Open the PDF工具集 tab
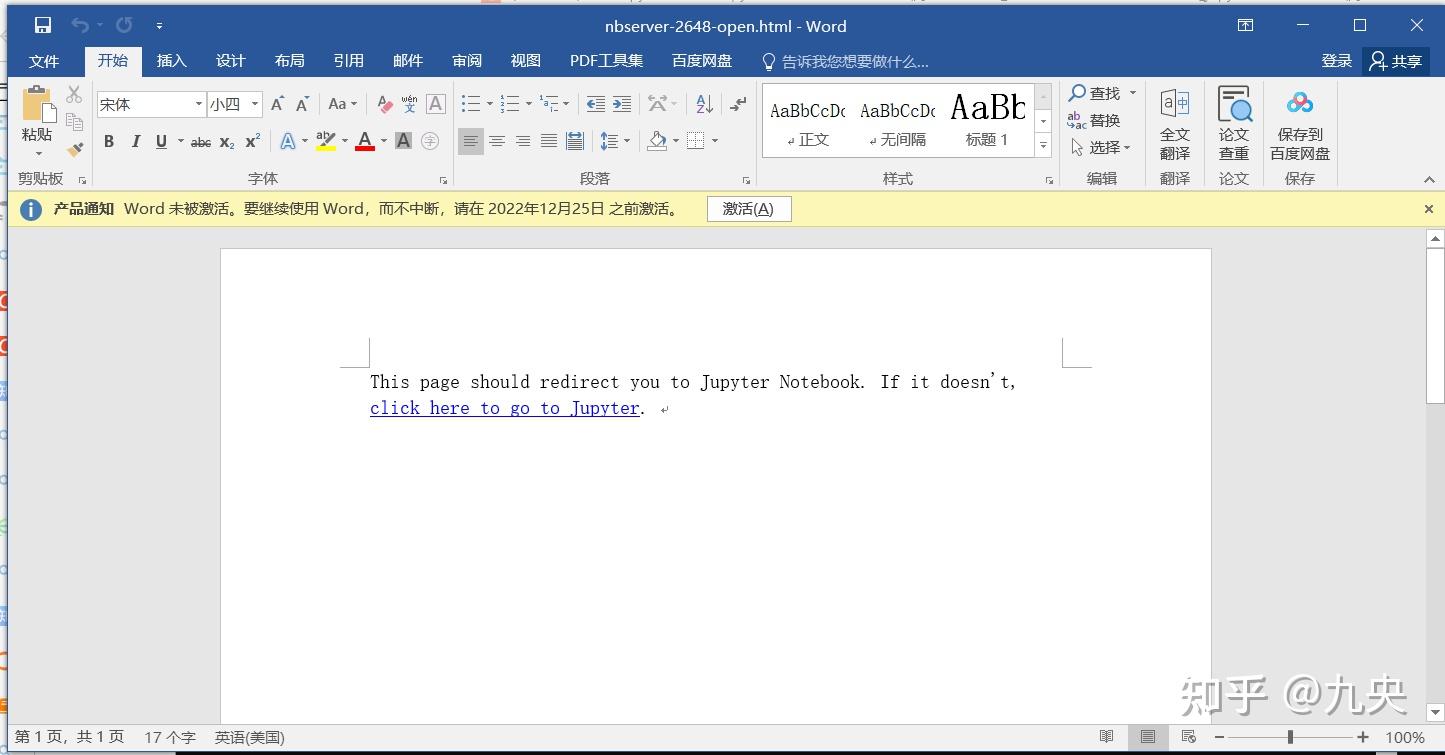Screen dimensions: 1445x755 tap(607, 61)
